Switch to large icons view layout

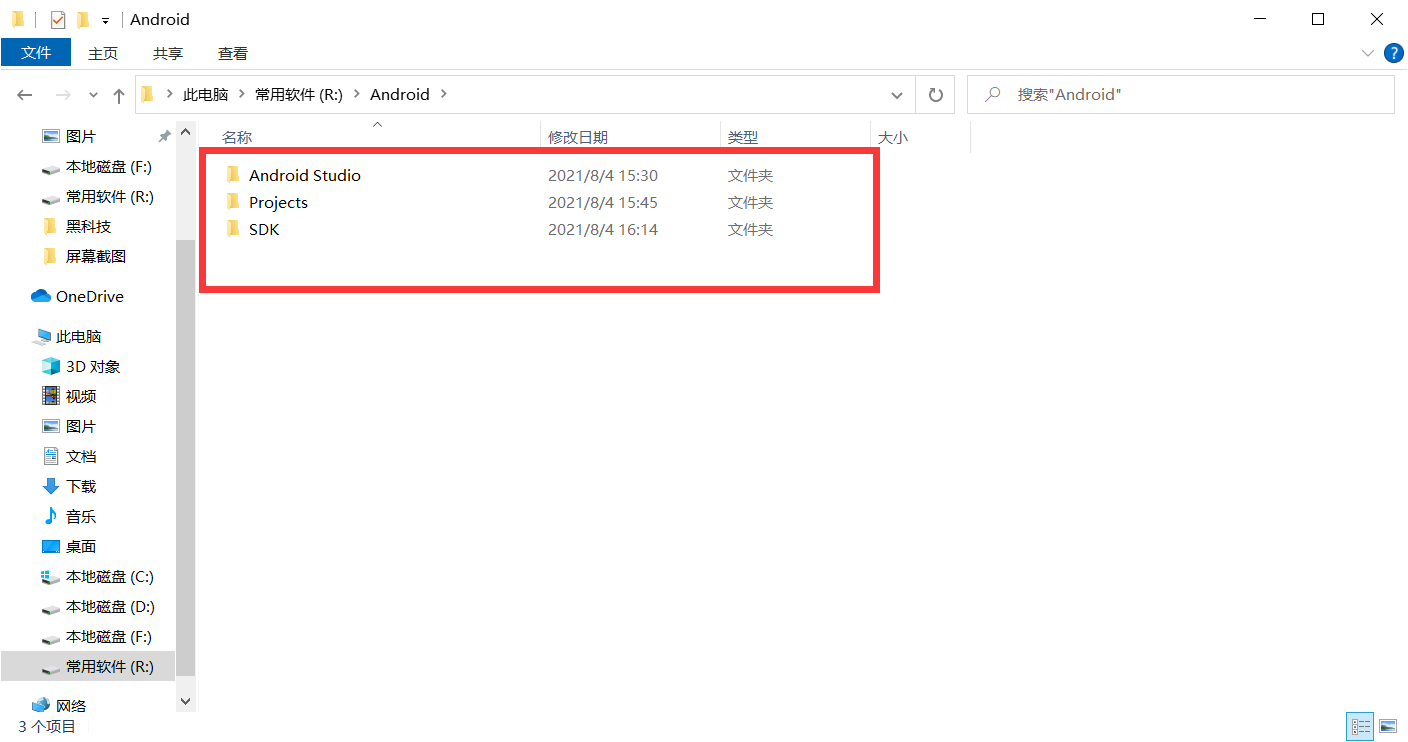1388,726
